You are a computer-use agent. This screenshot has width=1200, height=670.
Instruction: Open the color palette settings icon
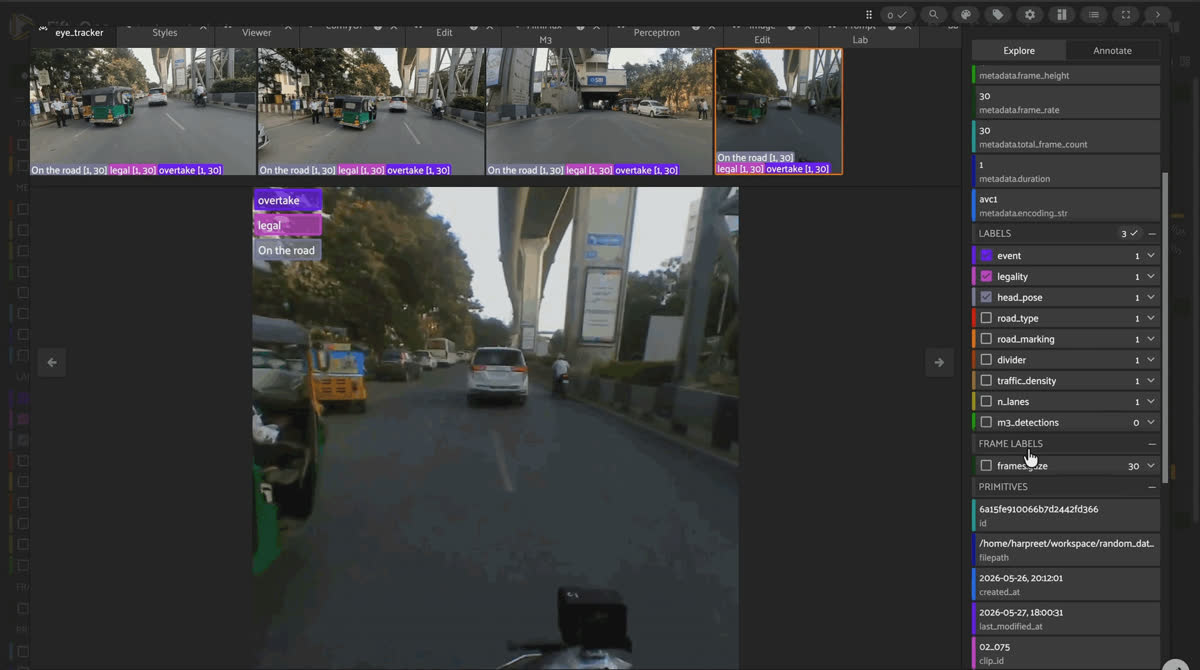point(966,14)
